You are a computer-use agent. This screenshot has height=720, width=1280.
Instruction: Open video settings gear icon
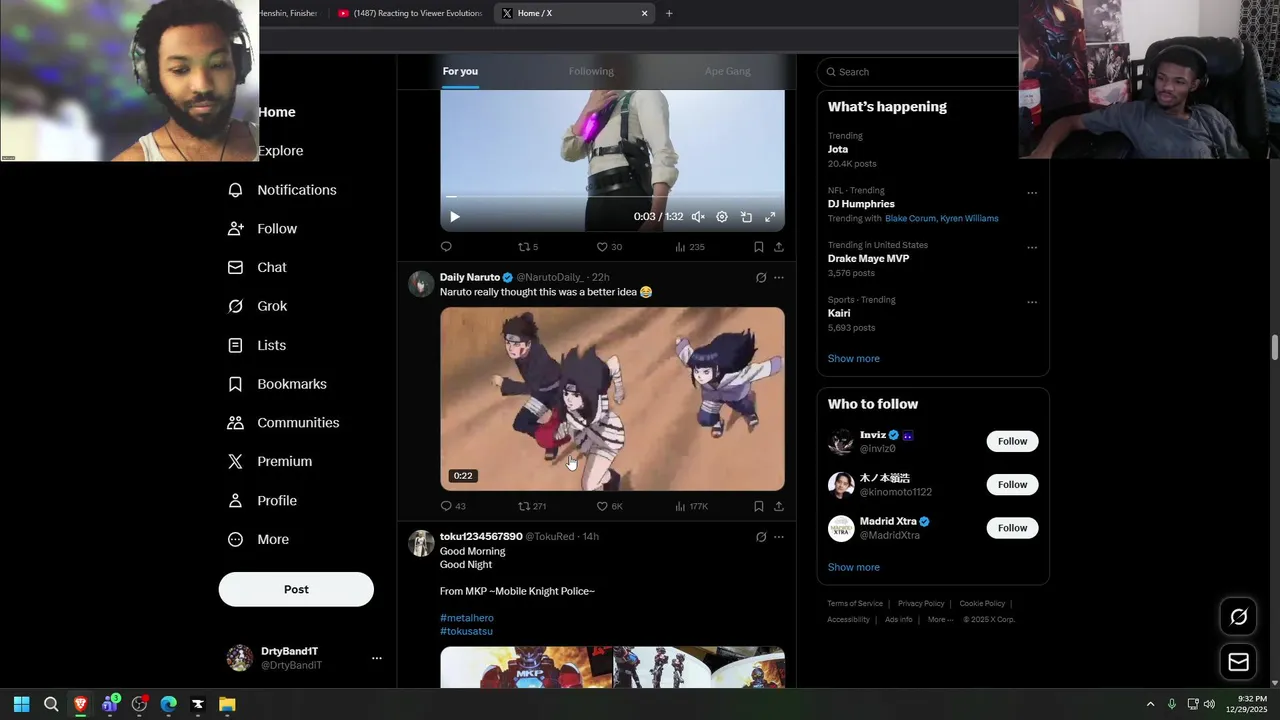[x=722, y=217]
